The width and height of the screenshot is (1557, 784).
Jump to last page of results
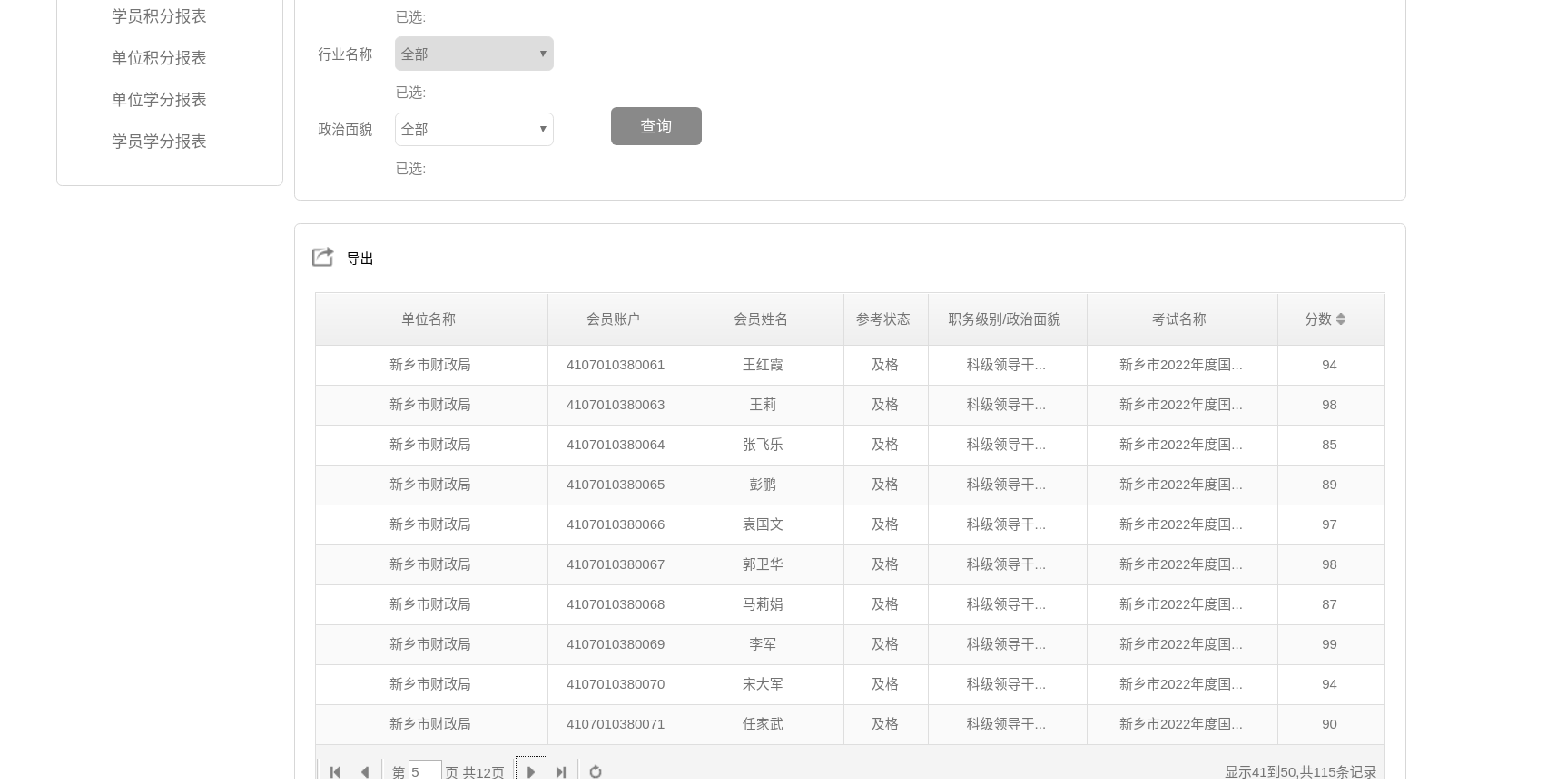[x=561, y=772]
